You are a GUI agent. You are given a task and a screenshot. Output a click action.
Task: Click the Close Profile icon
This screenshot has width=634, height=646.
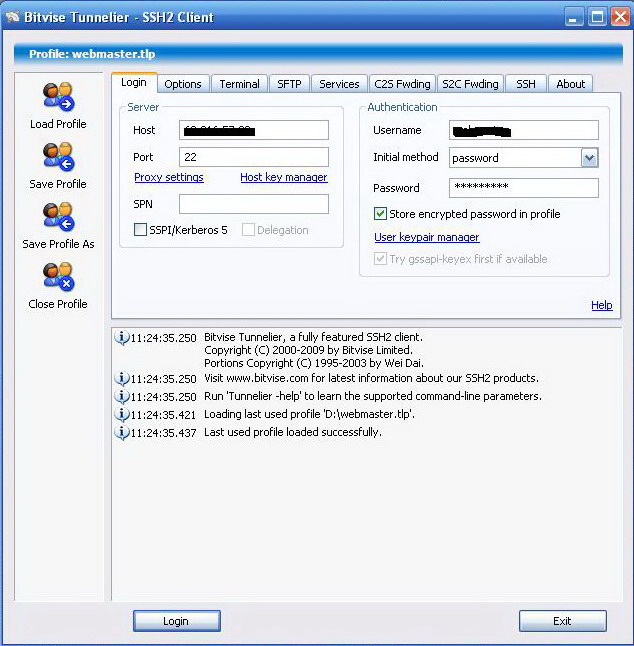click(58, 277)
